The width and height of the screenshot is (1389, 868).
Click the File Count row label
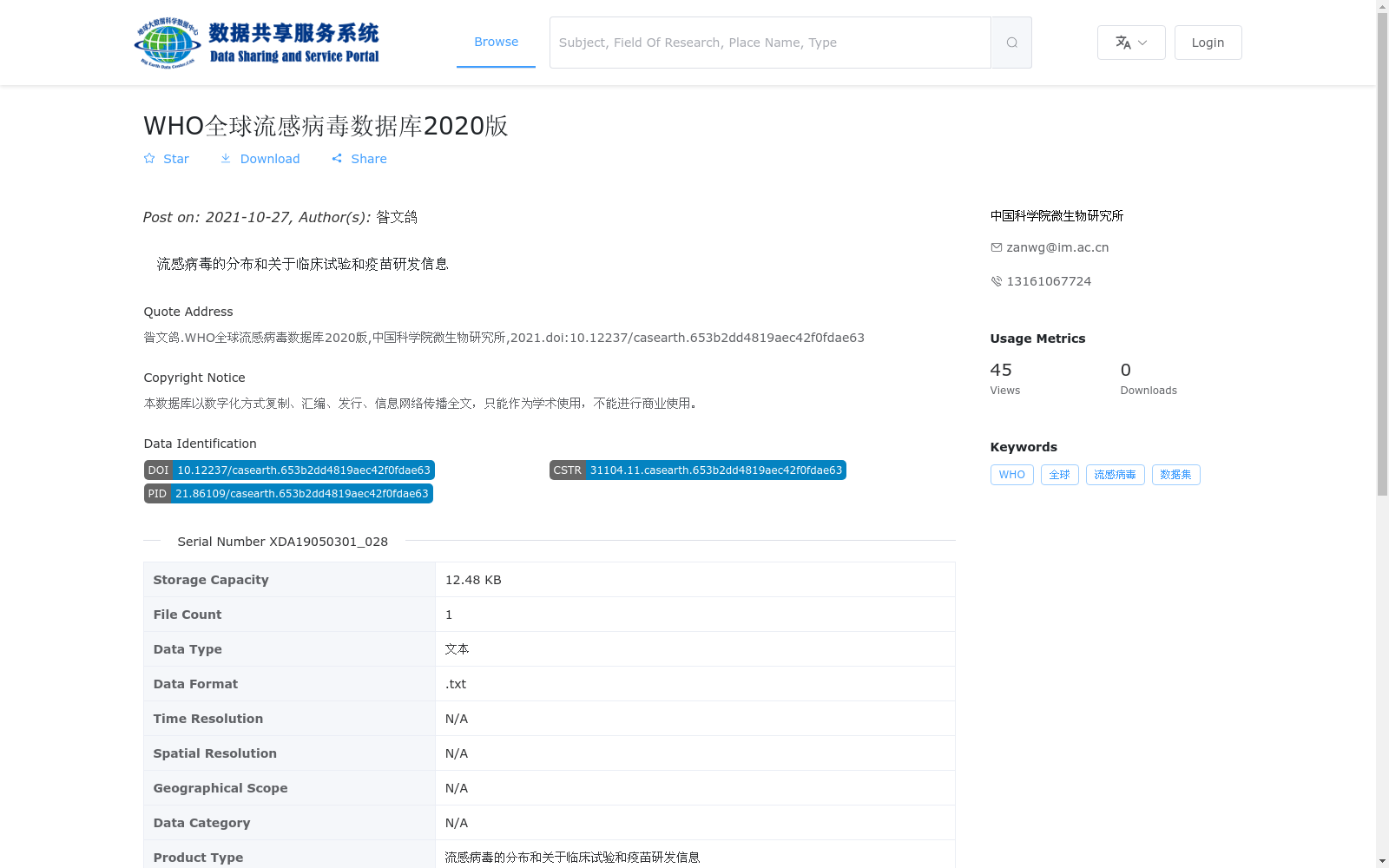(x=187, y=615)
